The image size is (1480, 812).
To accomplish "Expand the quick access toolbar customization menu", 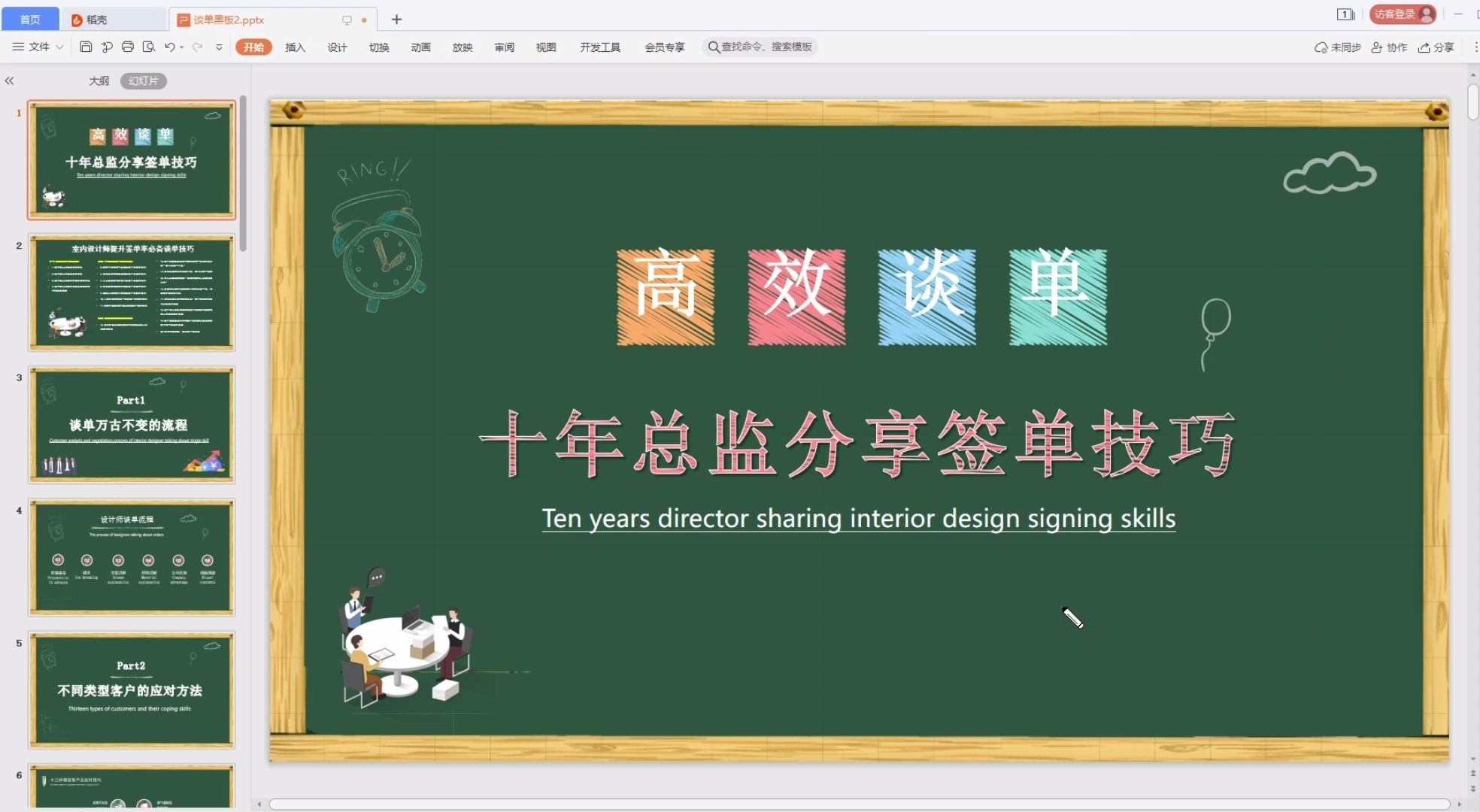I will coord(219,47).
